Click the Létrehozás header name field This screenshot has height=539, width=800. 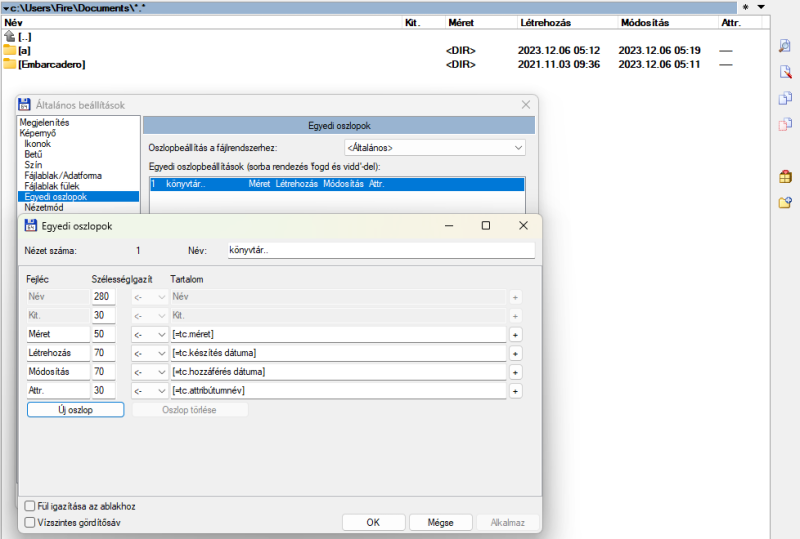click(58, 353)
